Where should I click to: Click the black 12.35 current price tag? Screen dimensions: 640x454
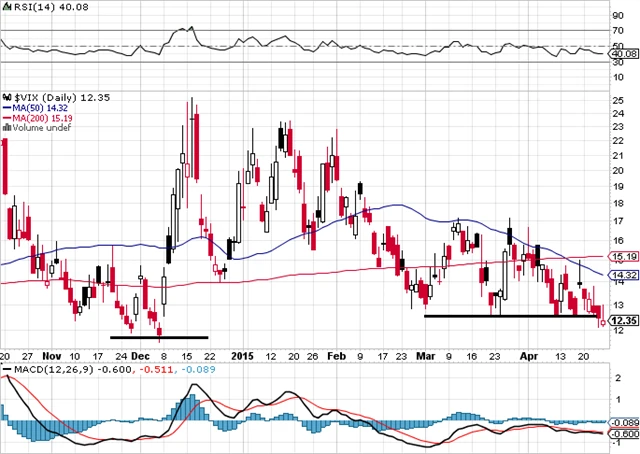624,321
